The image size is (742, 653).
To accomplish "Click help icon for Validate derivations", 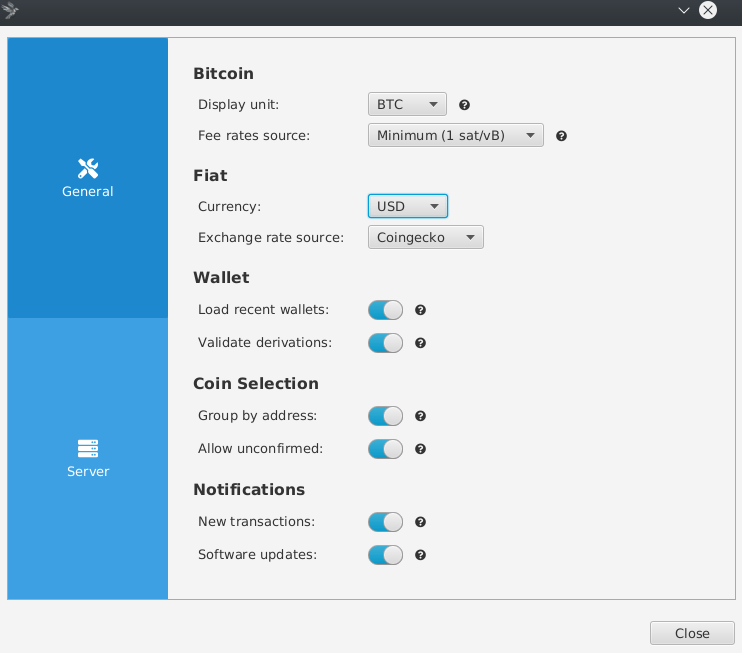I will click(421, 343).
